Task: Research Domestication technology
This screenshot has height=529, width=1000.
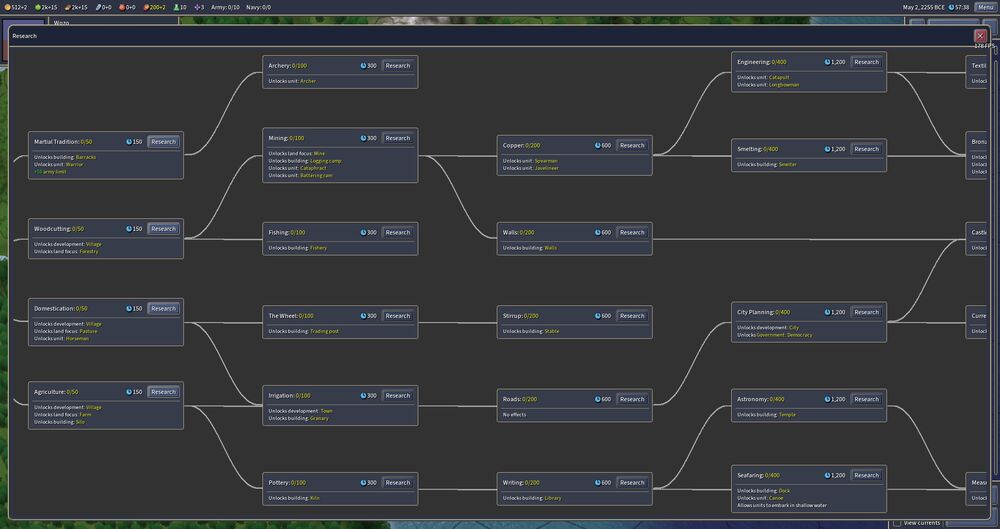Action: pos(163,308)
